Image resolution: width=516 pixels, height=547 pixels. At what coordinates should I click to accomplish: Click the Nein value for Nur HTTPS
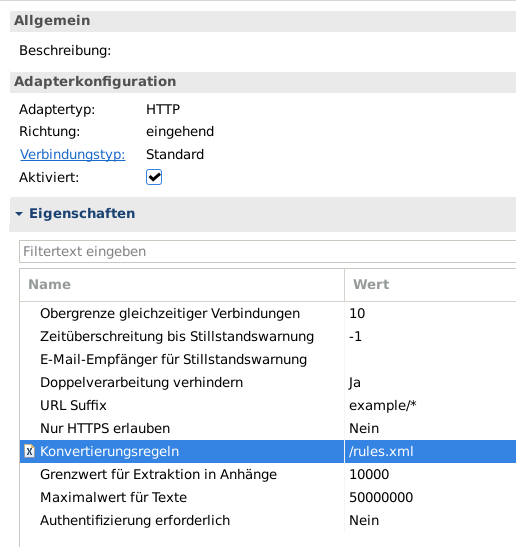tap(364, 428)
